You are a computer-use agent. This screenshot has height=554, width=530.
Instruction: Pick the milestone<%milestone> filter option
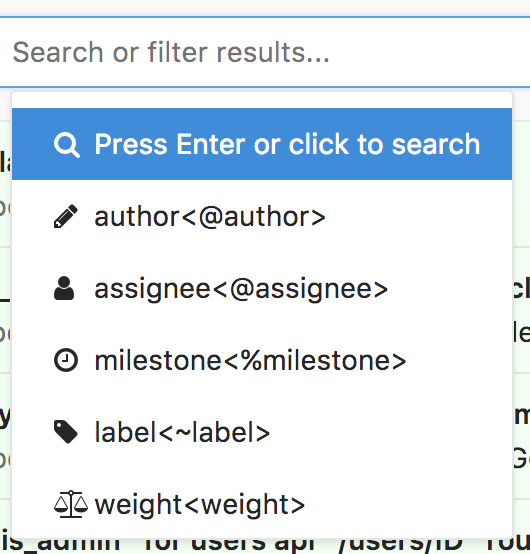pos(262,360)
